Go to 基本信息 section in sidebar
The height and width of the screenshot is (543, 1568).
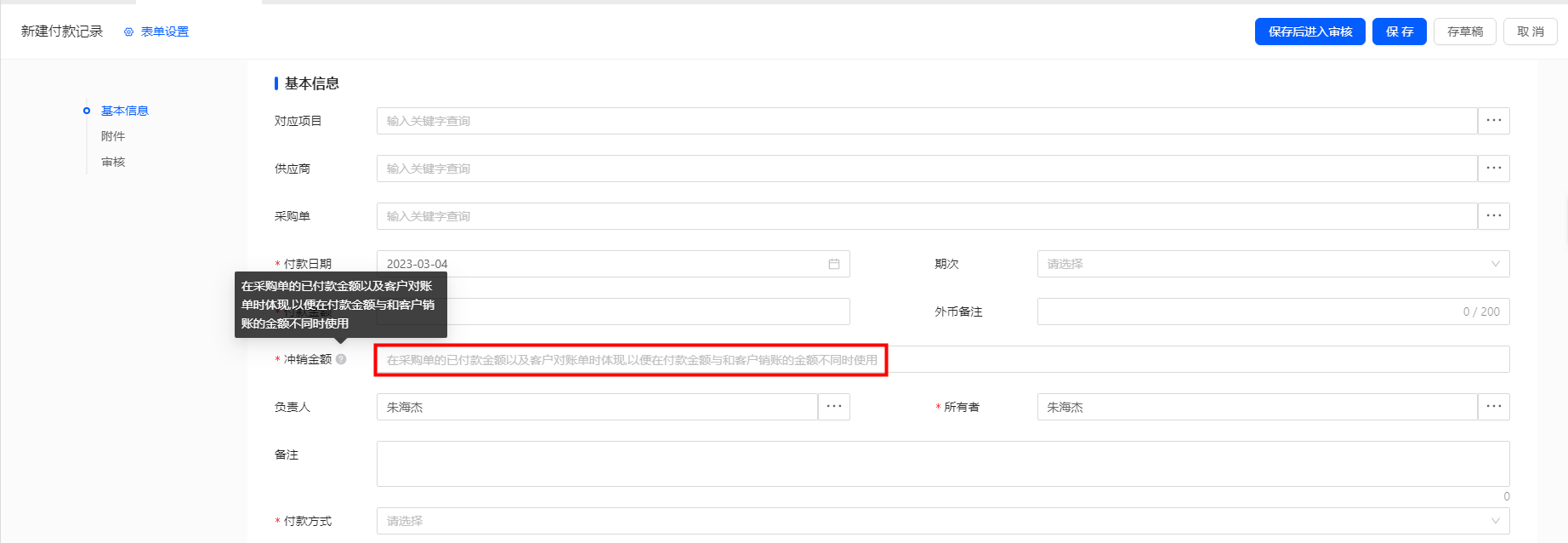(125, 111)
